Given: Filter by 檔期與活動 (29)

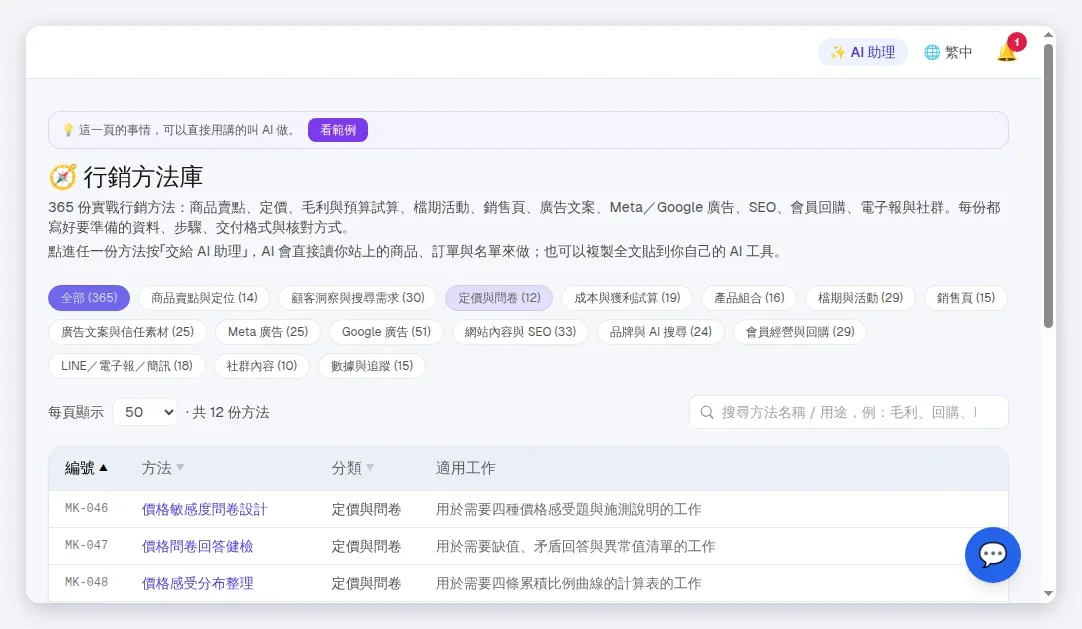Looking at the screenshot, I should tap(860, 298).
